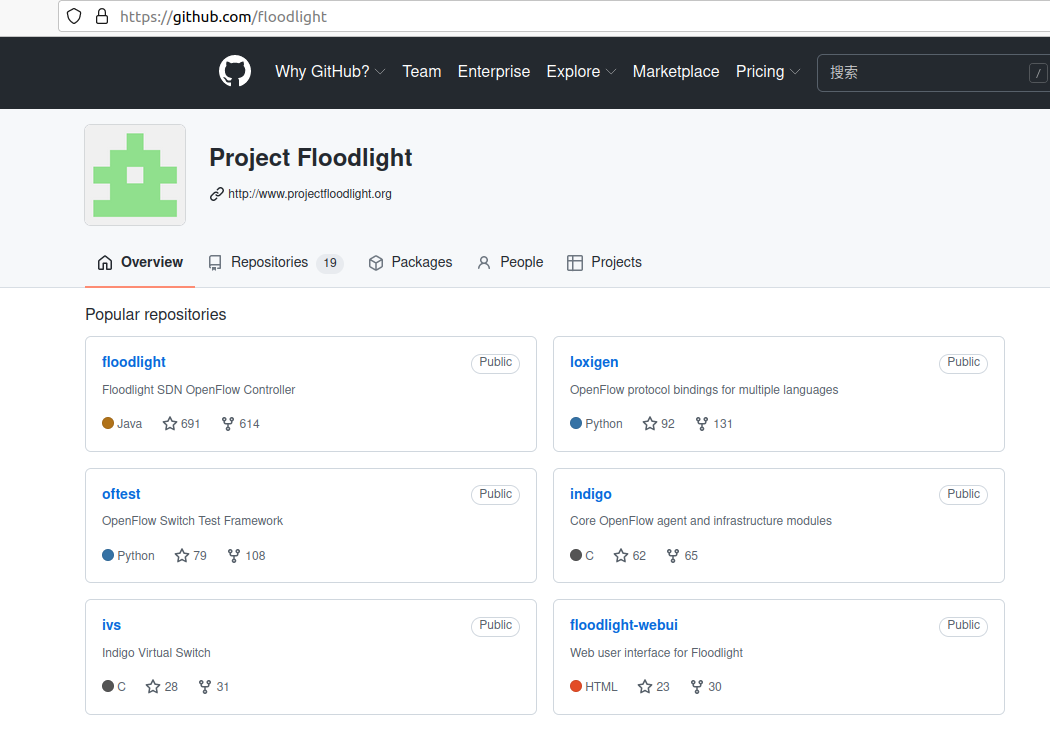Screen dimensions: 1050x739
Task: Click the home icon on Overview tab
Action: (x=105, y=262)
